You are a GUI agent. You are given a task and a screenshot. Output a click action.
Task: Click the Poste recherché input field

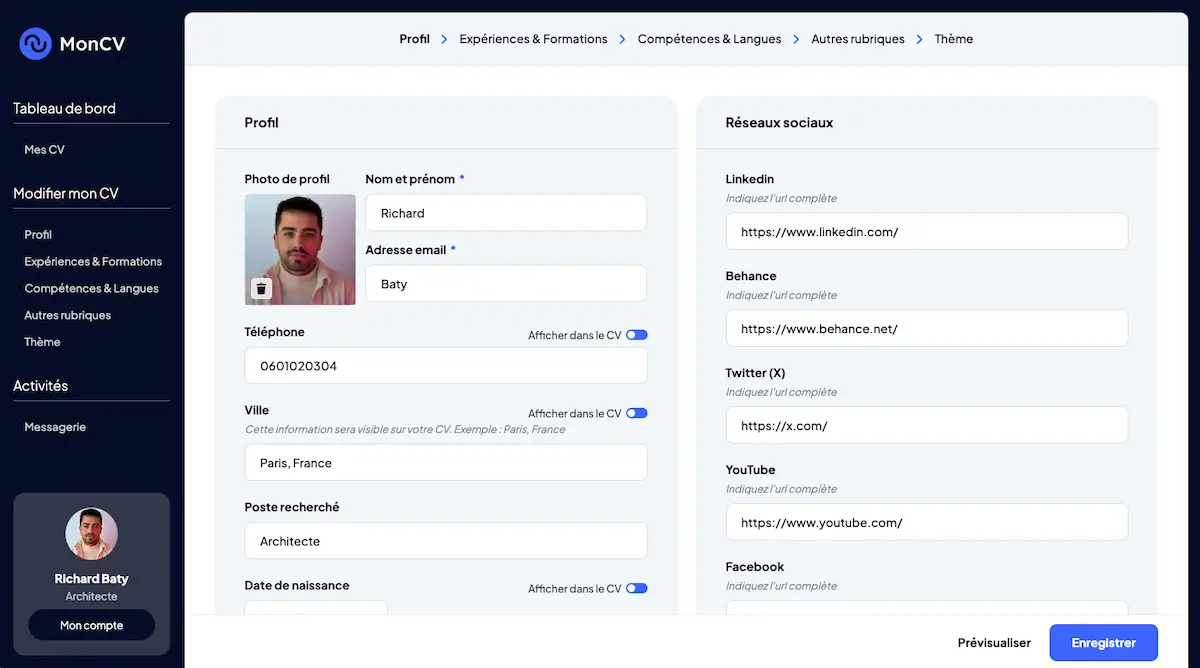(x=445, y=540)
